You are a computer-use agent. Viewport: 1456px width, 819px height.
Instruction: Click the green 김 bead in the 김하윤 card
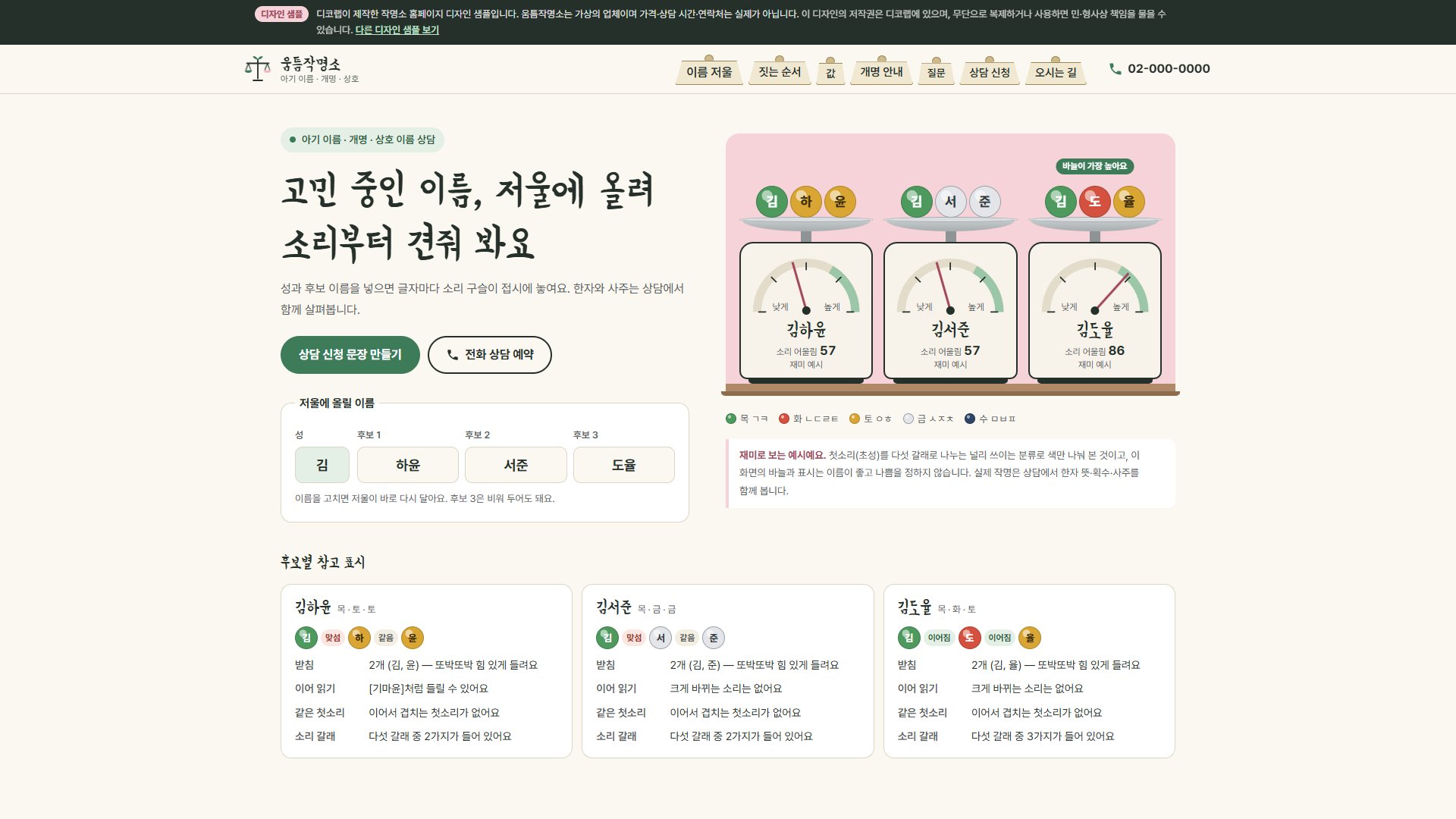coord(306,638)
